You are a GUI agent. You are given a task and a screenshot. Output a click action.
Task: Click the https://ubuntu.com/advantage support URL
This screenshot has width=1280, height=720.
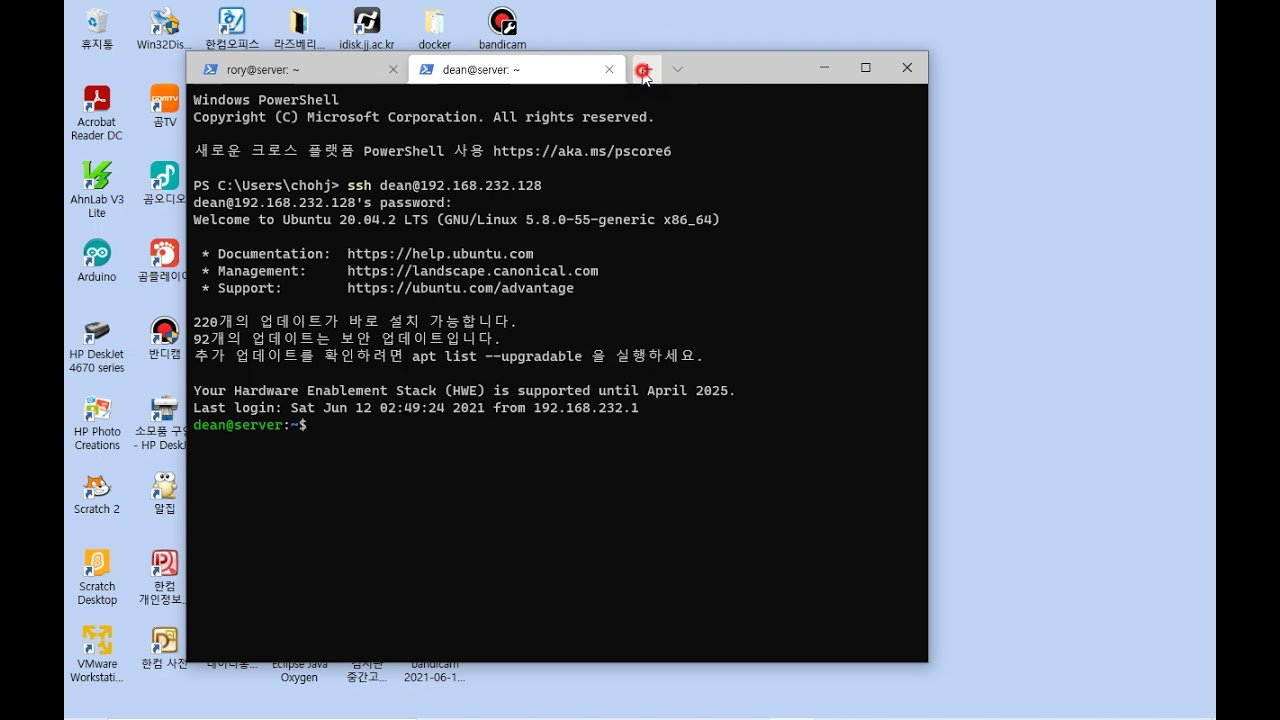[x=461, y=288]
